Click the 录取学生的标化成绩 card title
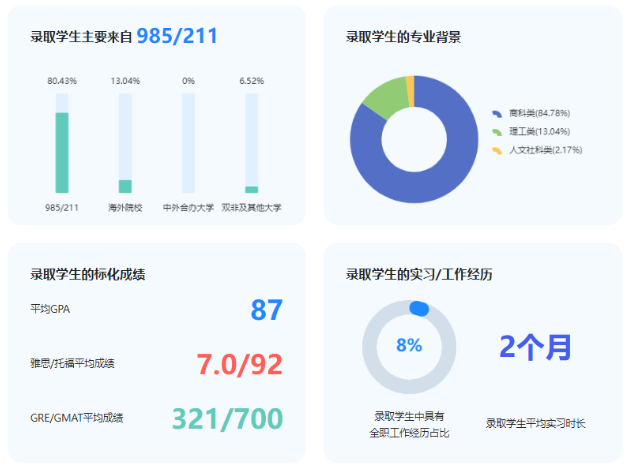The image size is (625, 470). click(x=88, y=275)
